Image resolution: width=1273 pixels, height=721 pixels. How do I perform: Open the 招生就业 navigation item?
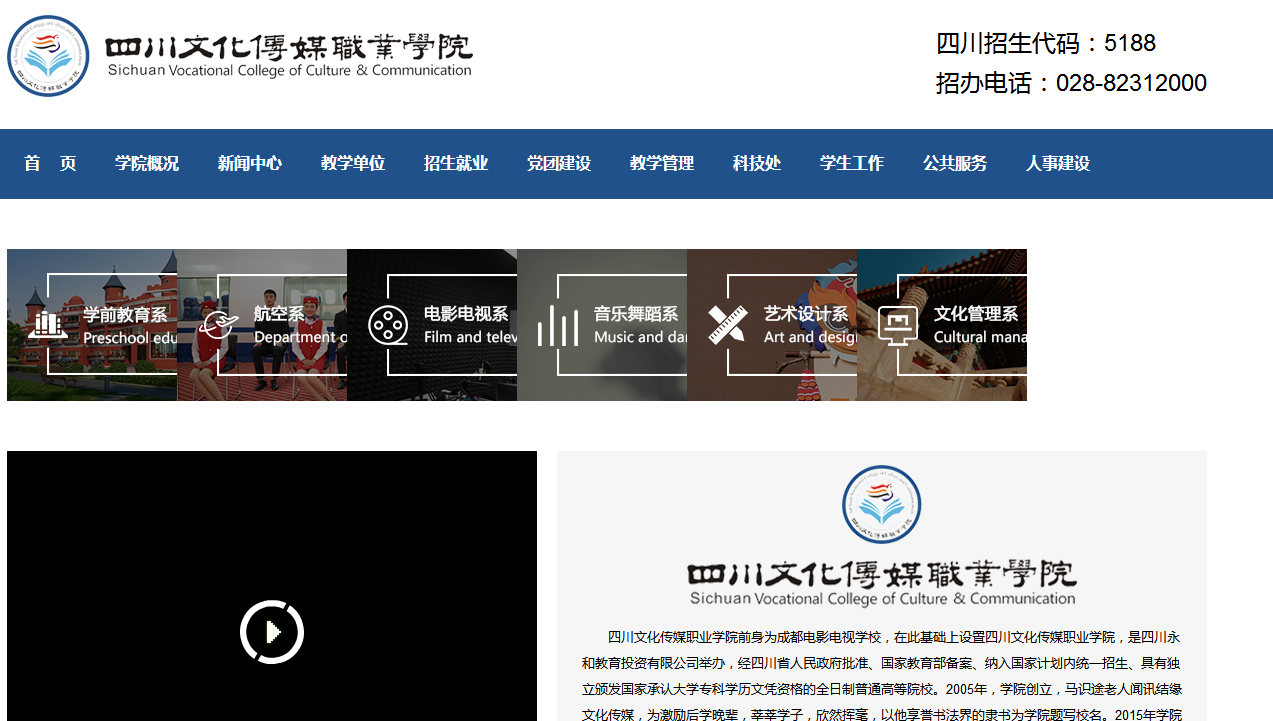[x=456, y=164]
